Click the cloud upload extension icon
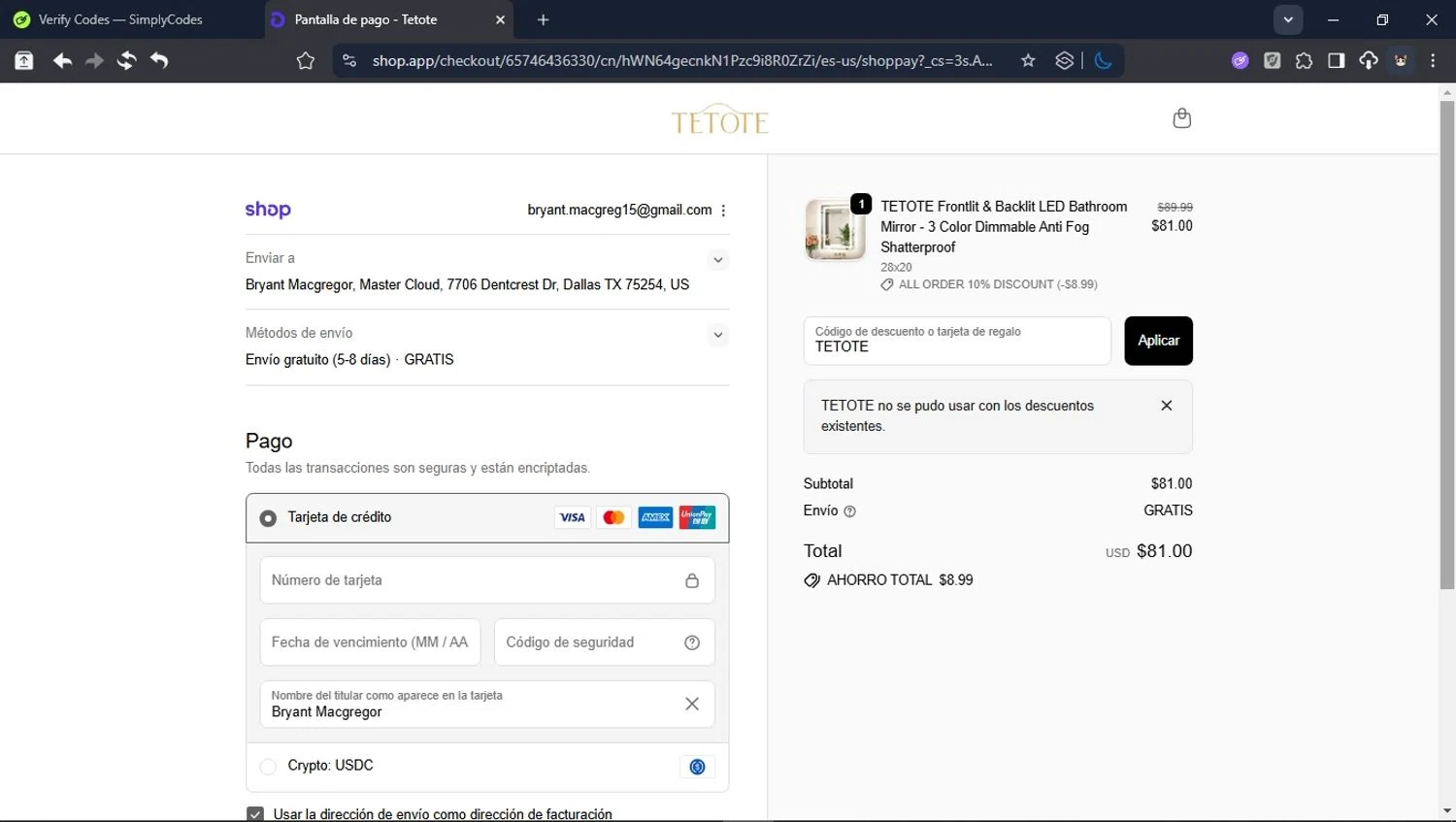Screen dimensions: 1456x822 pyautogui.click(x=1369, y=60)
